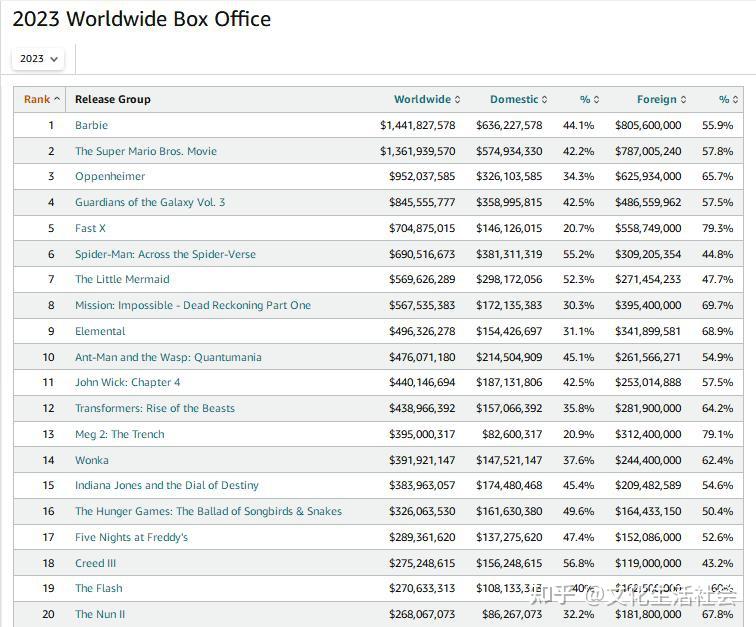Sort by Worldwide gross column
This screenshot has width=756, height=627.
pos(426,100)
